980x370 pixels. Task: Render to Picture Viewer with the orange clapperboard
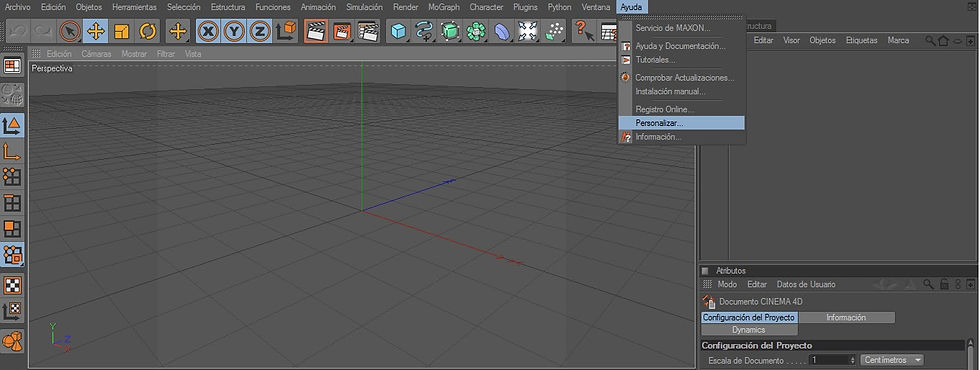[x=342, y=31]
